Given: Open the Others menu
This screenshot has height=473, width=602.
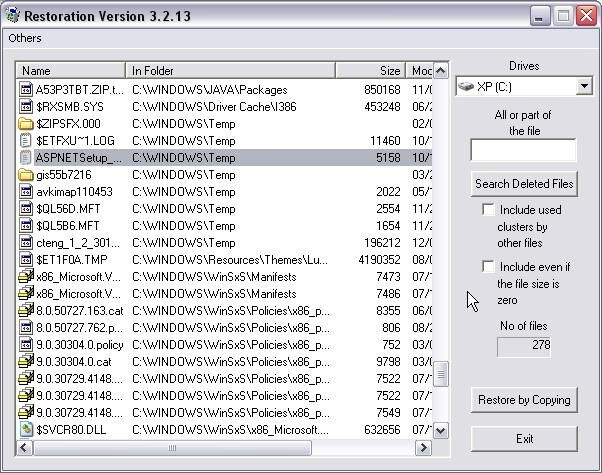Looking at the screenshot, I should point(25,38).
